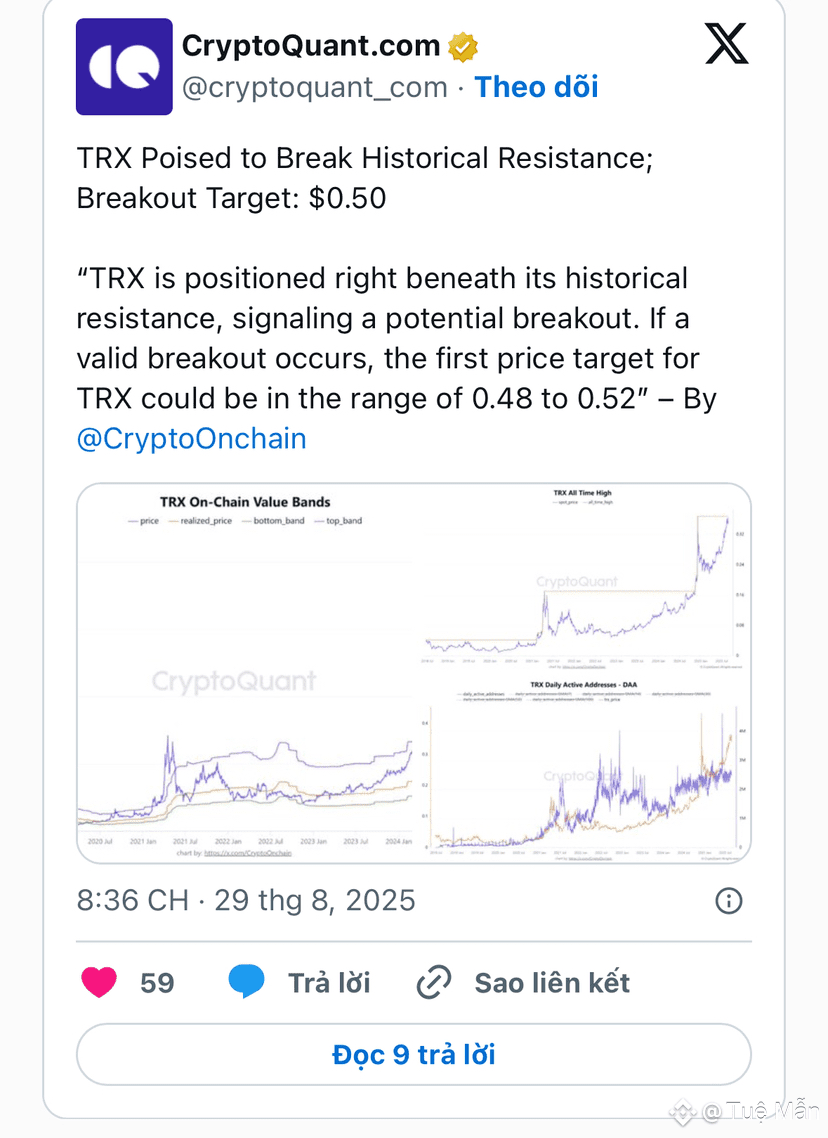Click the 59 likes count
The width and height of the screenshot is (828, 1138).
pyautogui.click(x=157, y=983)
